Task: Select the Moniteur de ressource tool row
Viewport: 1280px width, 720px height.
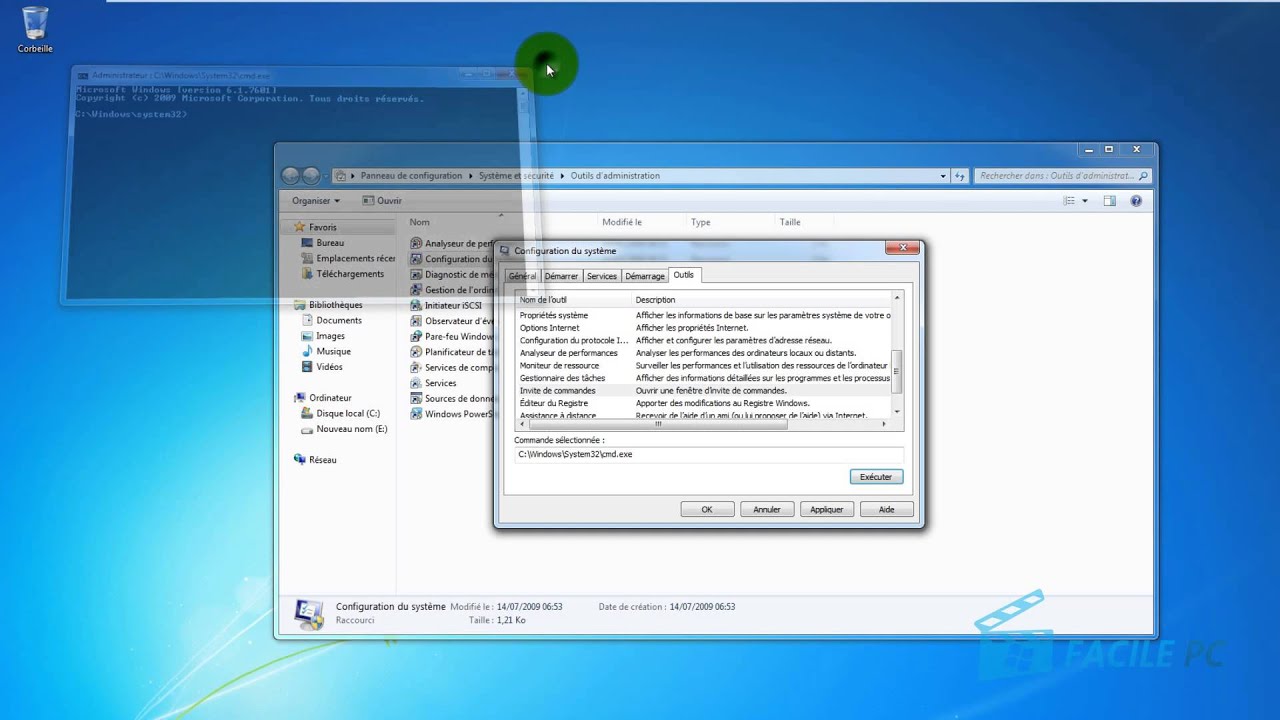Action: 704,366
